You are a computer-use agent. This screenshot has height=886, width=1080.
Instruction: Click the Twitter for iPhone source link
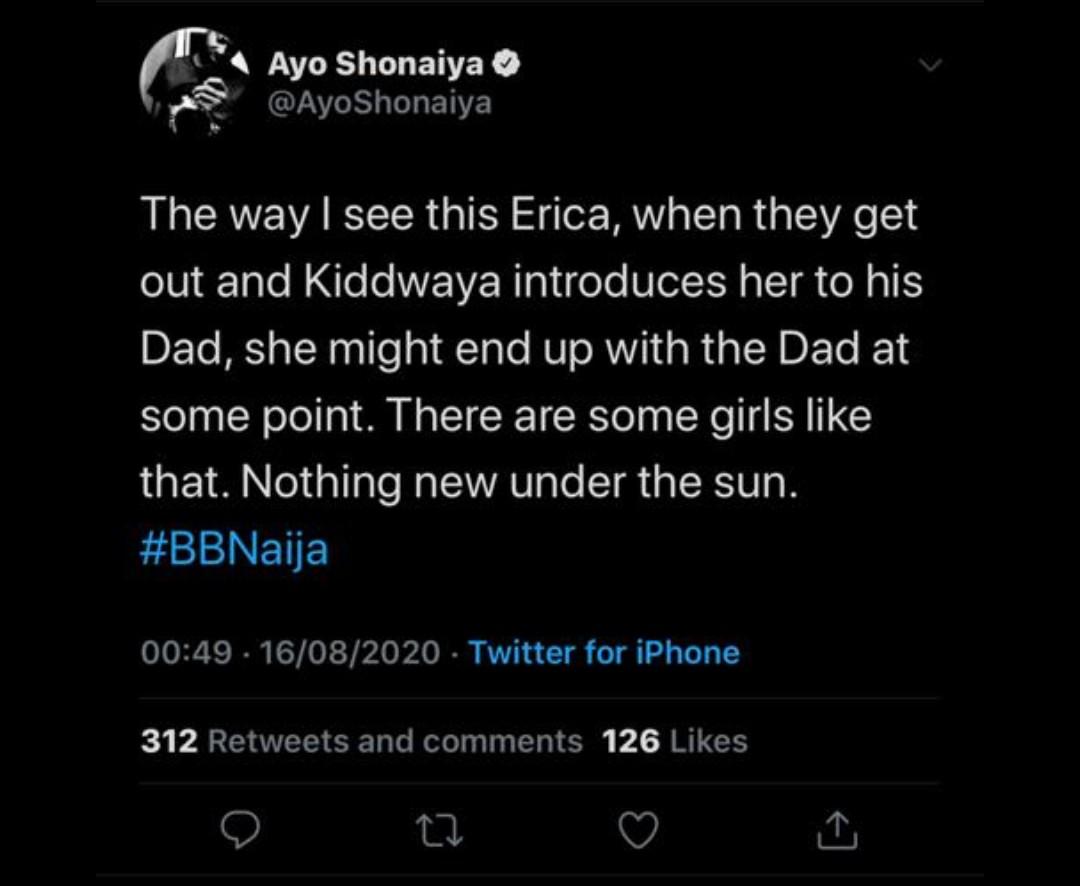(x=604, y=653)
